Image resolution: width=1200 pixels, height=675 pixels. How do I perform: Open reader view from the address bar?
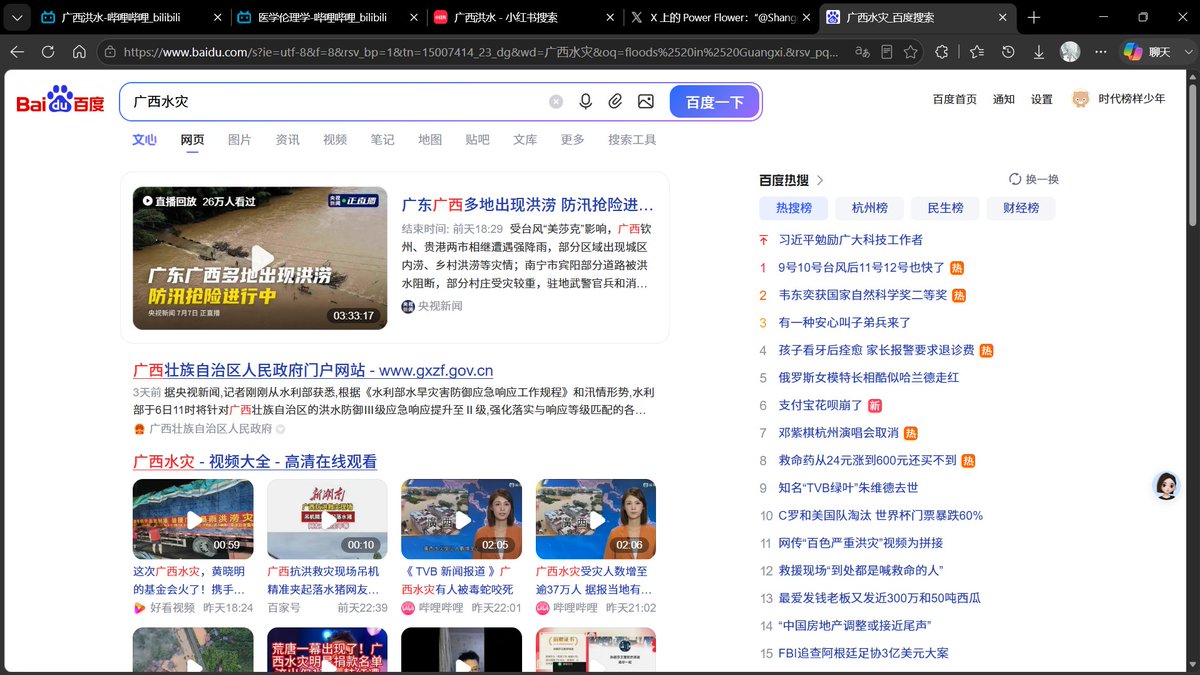(886, 52)
